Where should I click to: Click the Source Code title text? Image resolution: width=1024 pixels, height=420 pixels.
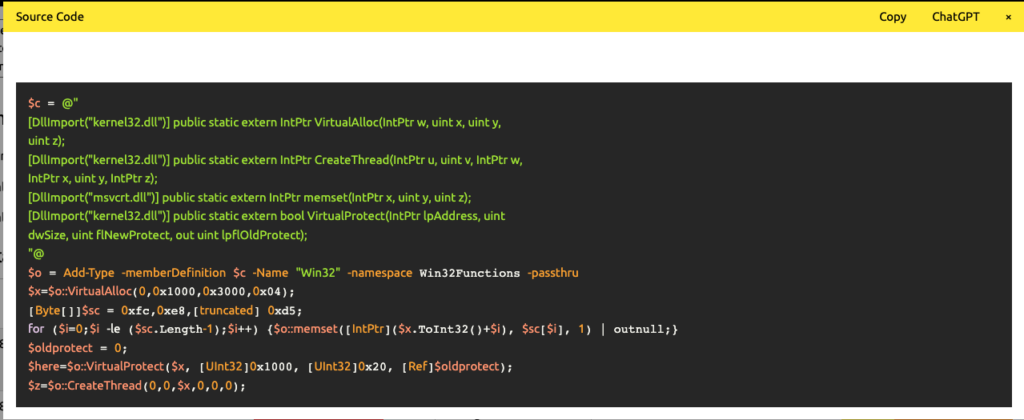pyautogui.click(x=50, y=17)
